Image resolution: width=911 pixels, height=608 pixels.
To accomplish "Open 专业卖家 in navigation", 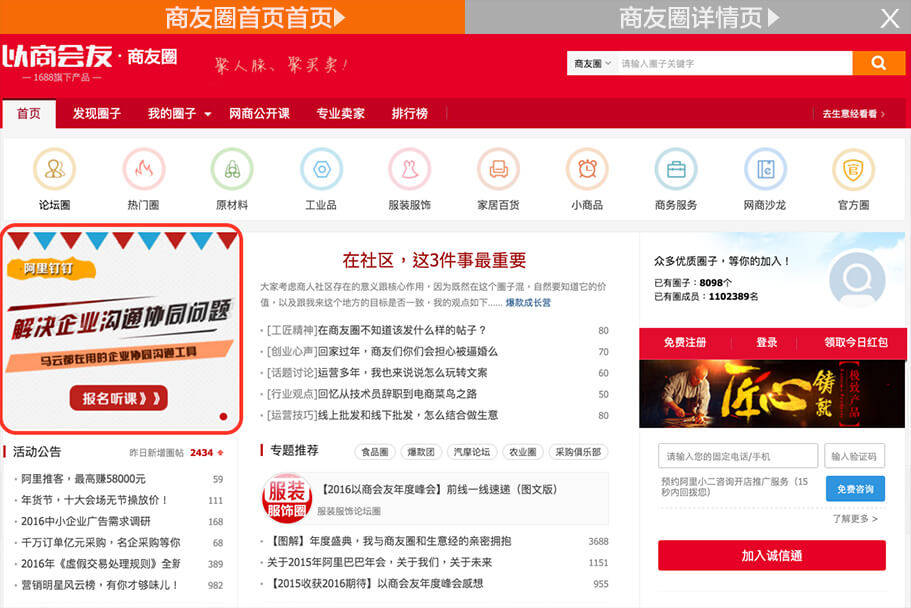I will click(340, 113).
